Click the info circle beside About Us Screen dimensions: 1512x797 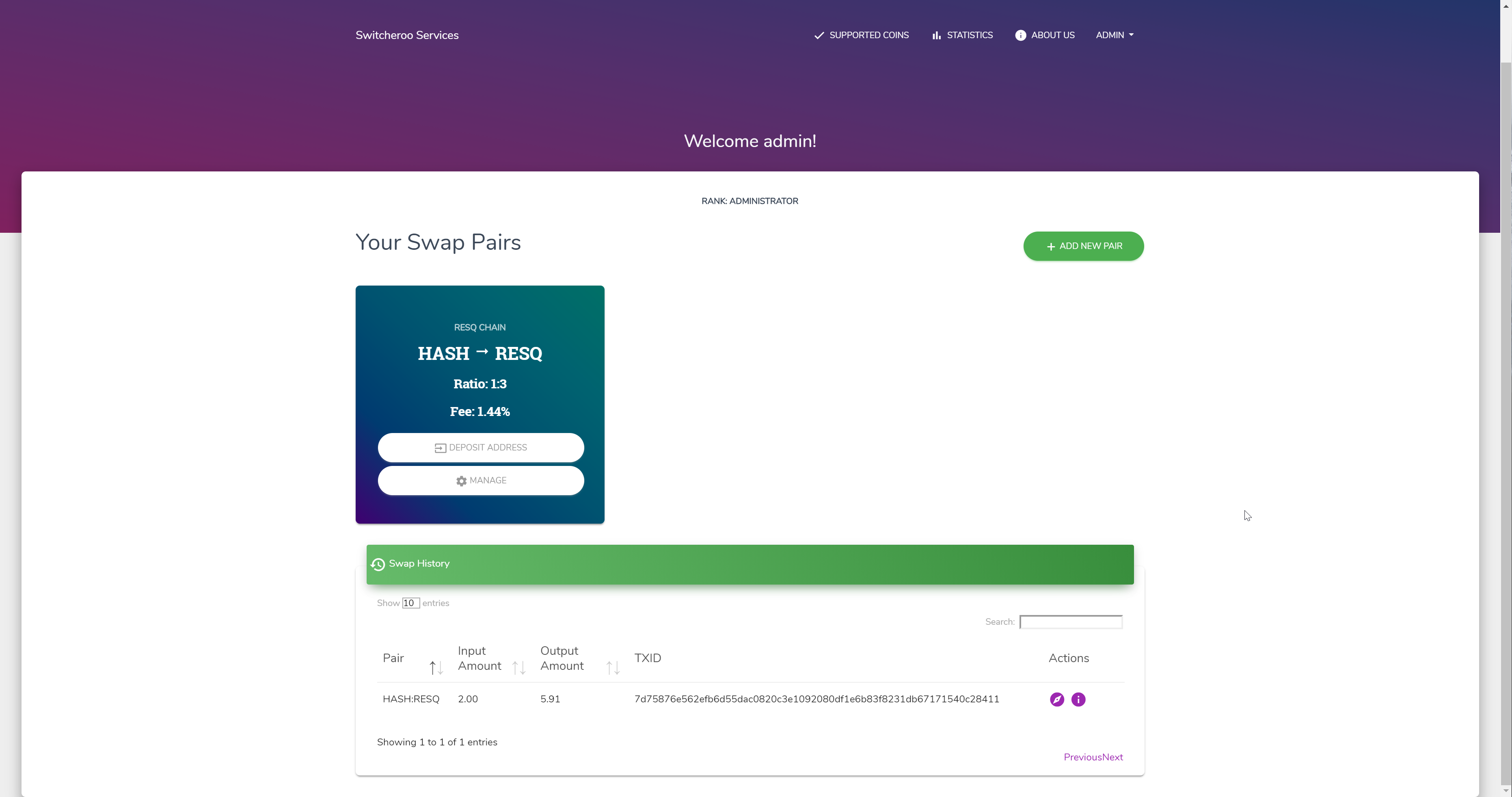(1020, 35)
